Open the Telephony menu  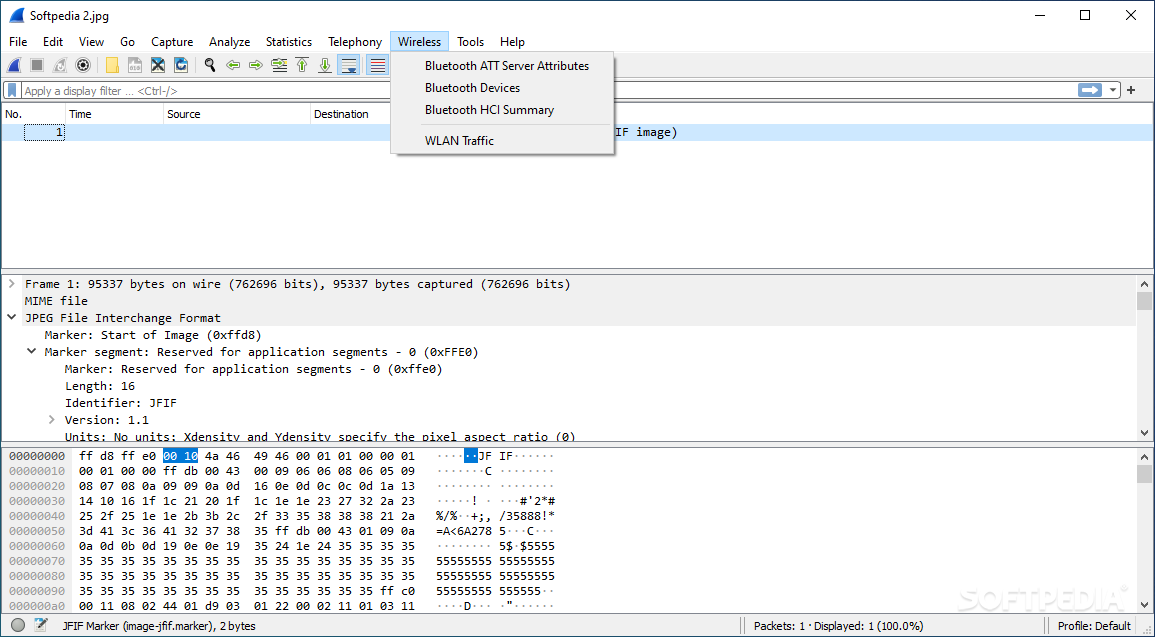pos(355,42)
